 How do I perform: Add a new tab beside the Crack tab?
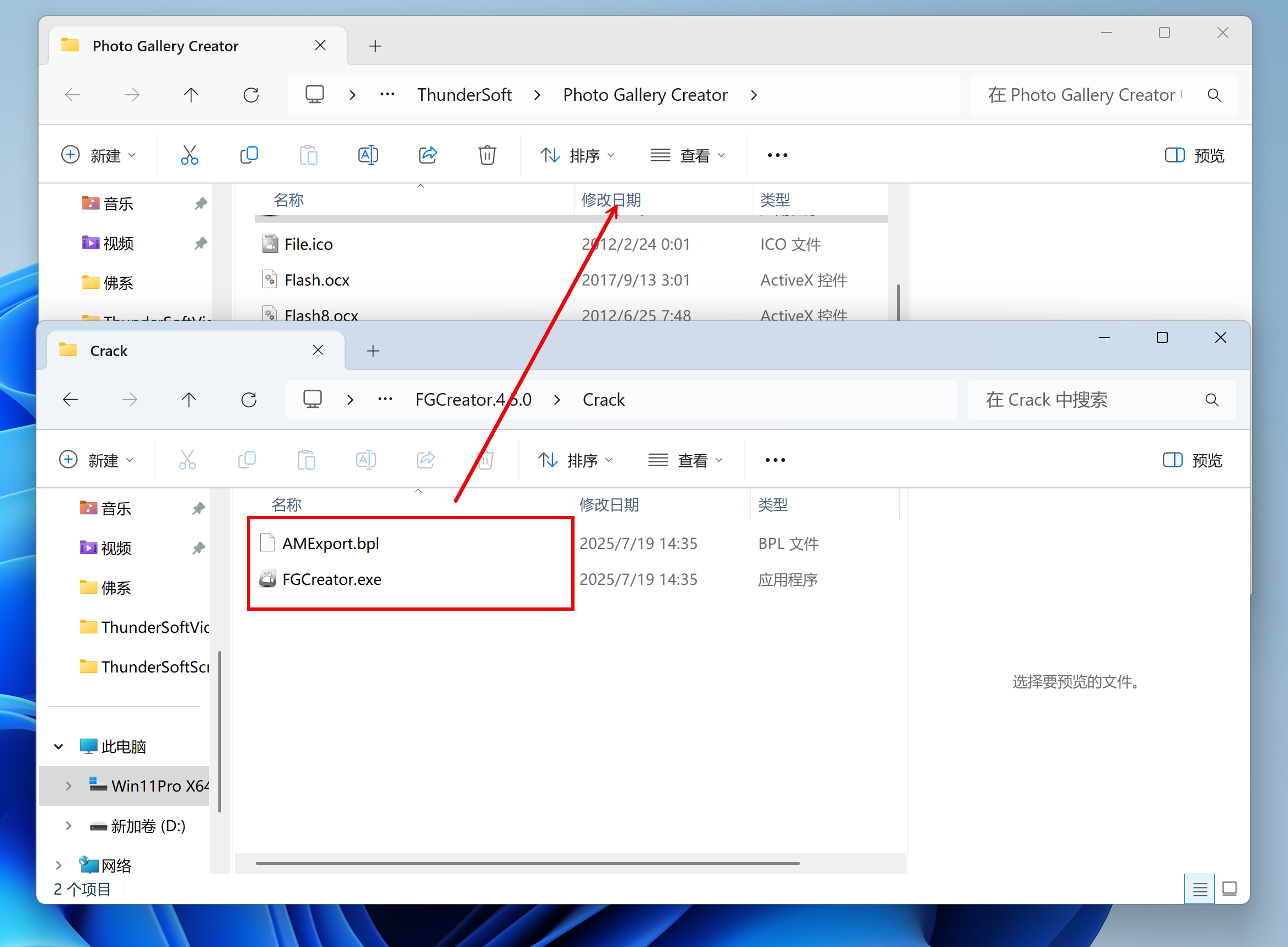tap(373, 351)
